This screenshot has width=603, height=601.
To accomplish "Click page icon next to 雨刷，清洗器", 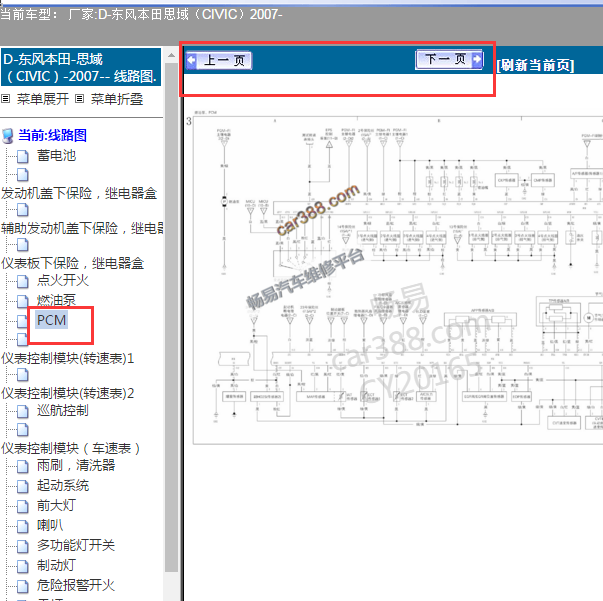I will pyautogui.click(x=23, y=466).
